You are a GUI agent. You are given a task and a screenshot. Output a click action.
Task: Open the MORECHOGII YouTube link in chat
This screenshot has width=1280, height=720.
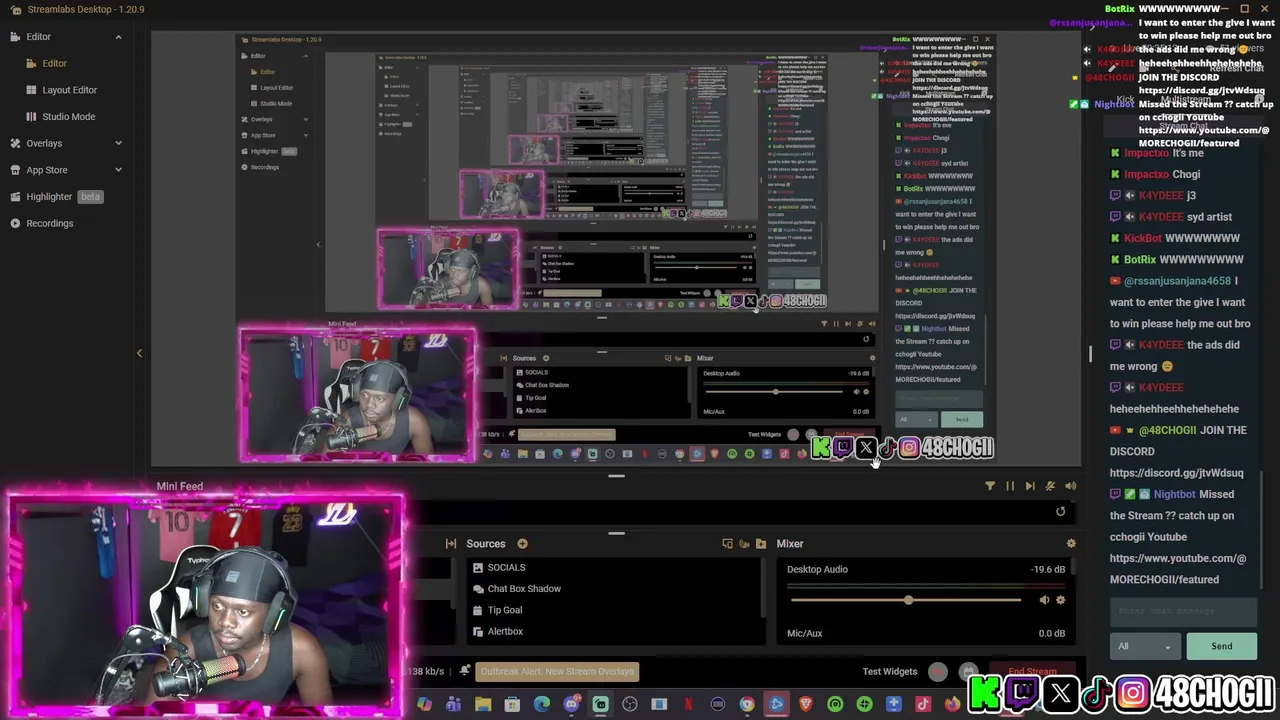(x=1177, y=569)
